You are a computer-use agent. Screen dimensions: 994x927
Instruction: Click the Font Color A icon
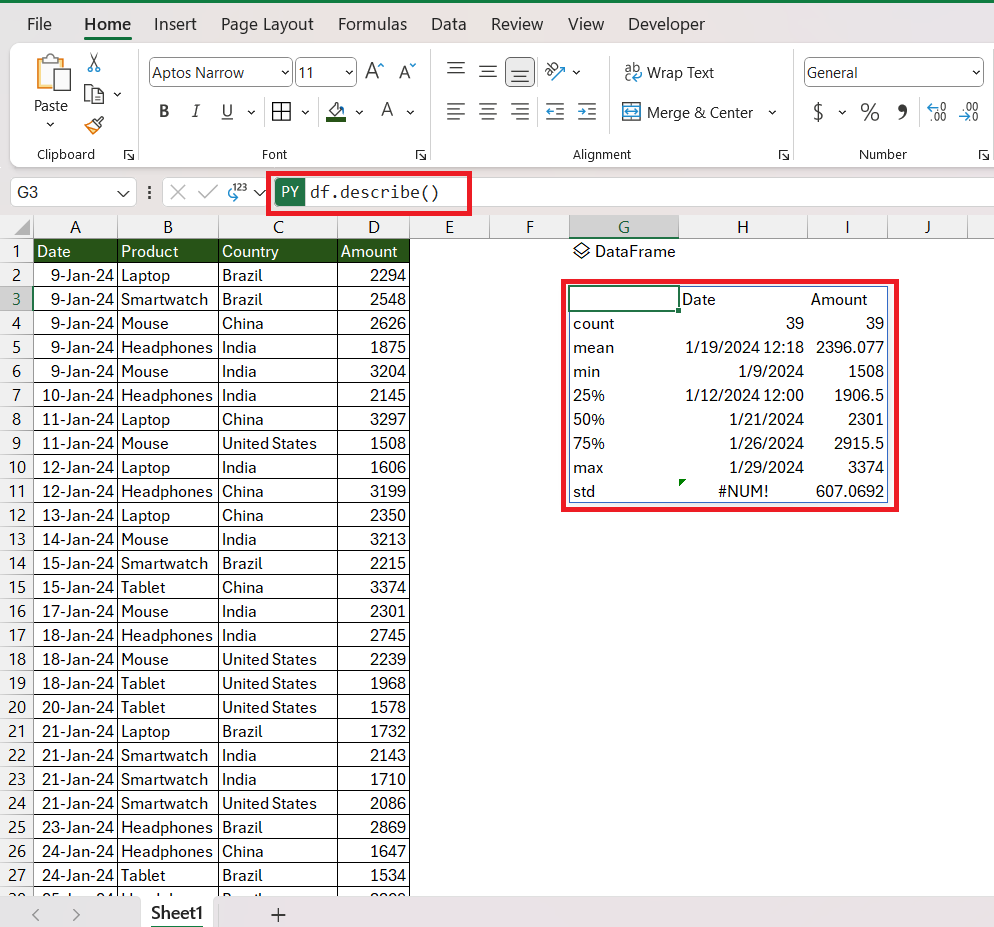387,111
